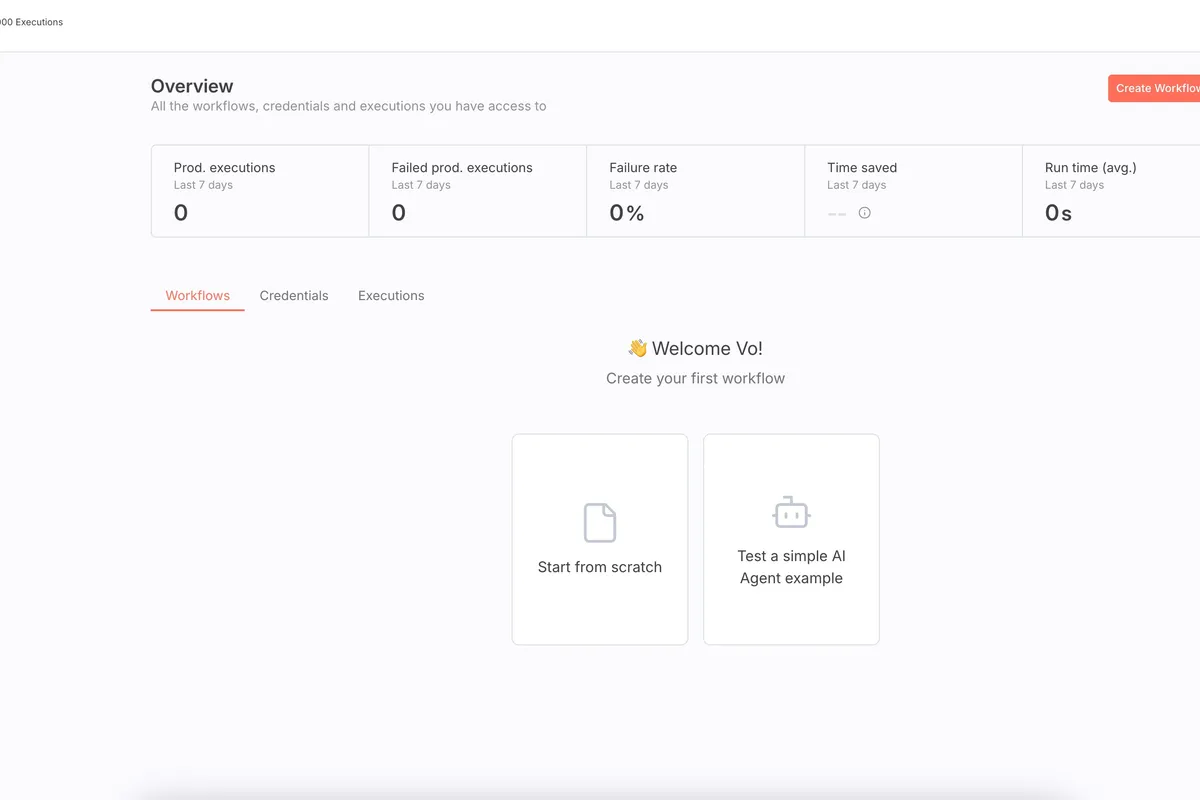1200x800 pixels.
Task: Click the Time saved info icon
Action: pyautogui.click(x=865, y=213)
